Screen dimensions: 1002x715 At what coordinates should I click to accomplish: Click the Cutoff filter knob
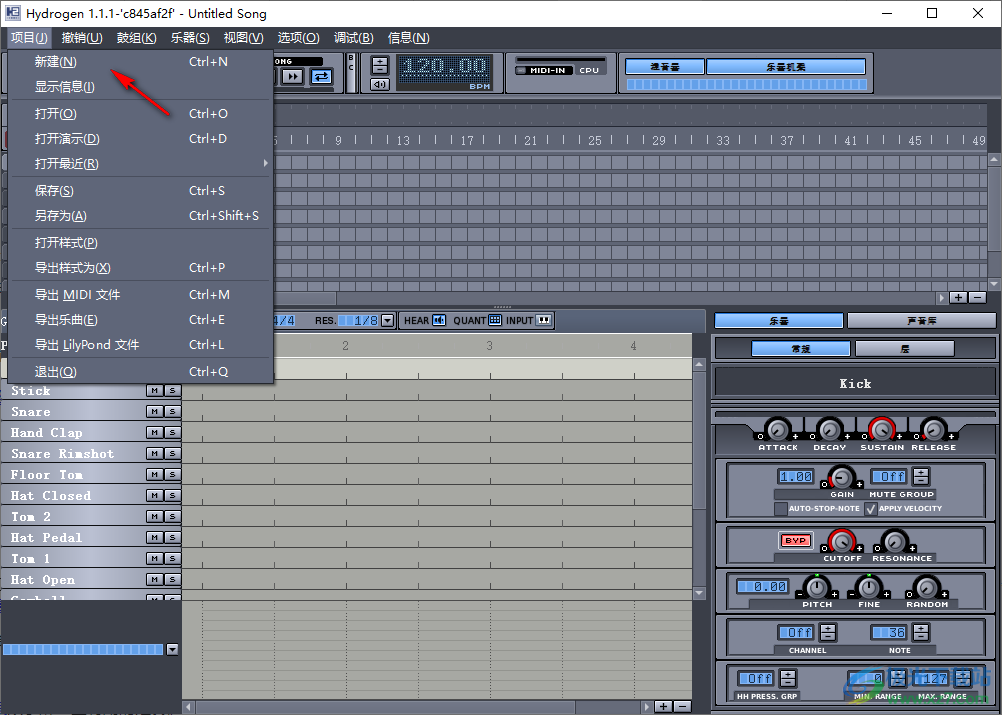(x=842, y=542)
